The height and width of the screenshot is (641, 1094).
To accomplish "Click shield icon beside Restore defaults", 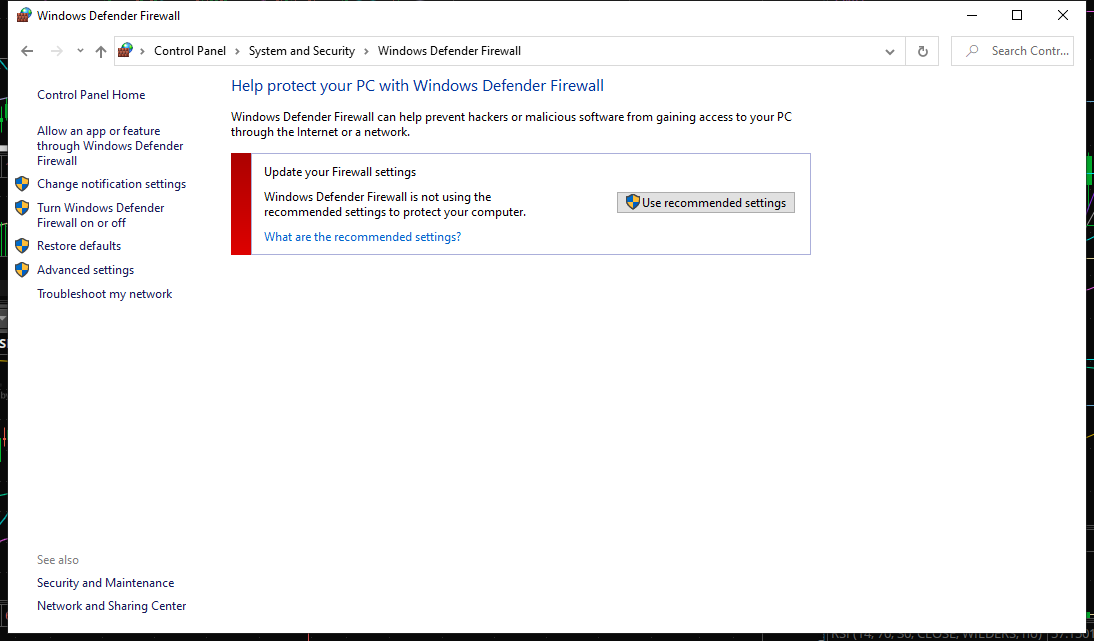I will [22, 246].
